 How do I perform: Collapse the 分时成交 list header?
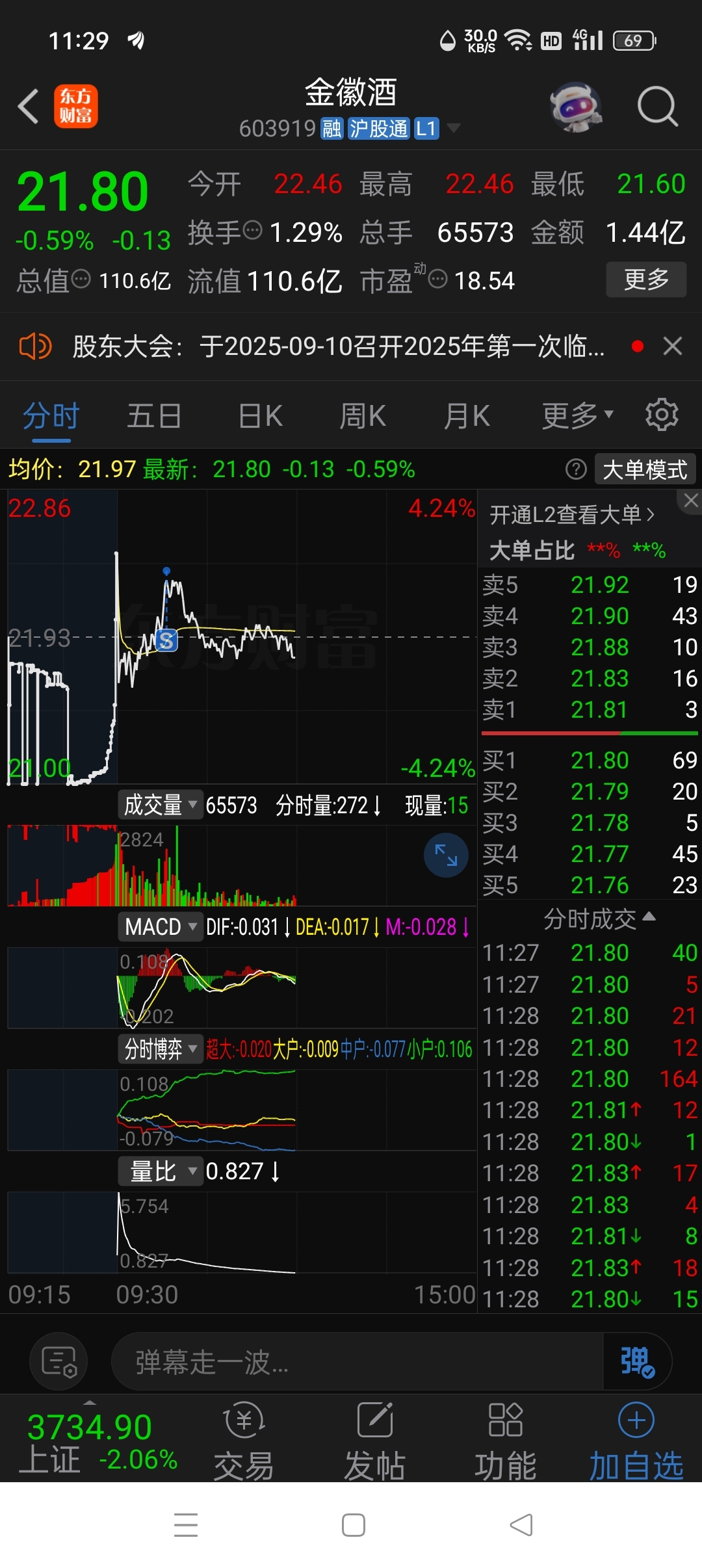599,919
